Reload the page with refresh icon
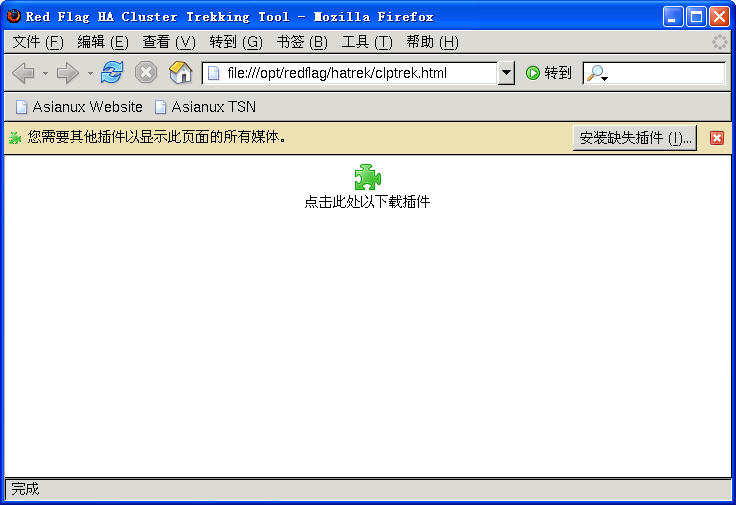 click(x=112, y=73)
